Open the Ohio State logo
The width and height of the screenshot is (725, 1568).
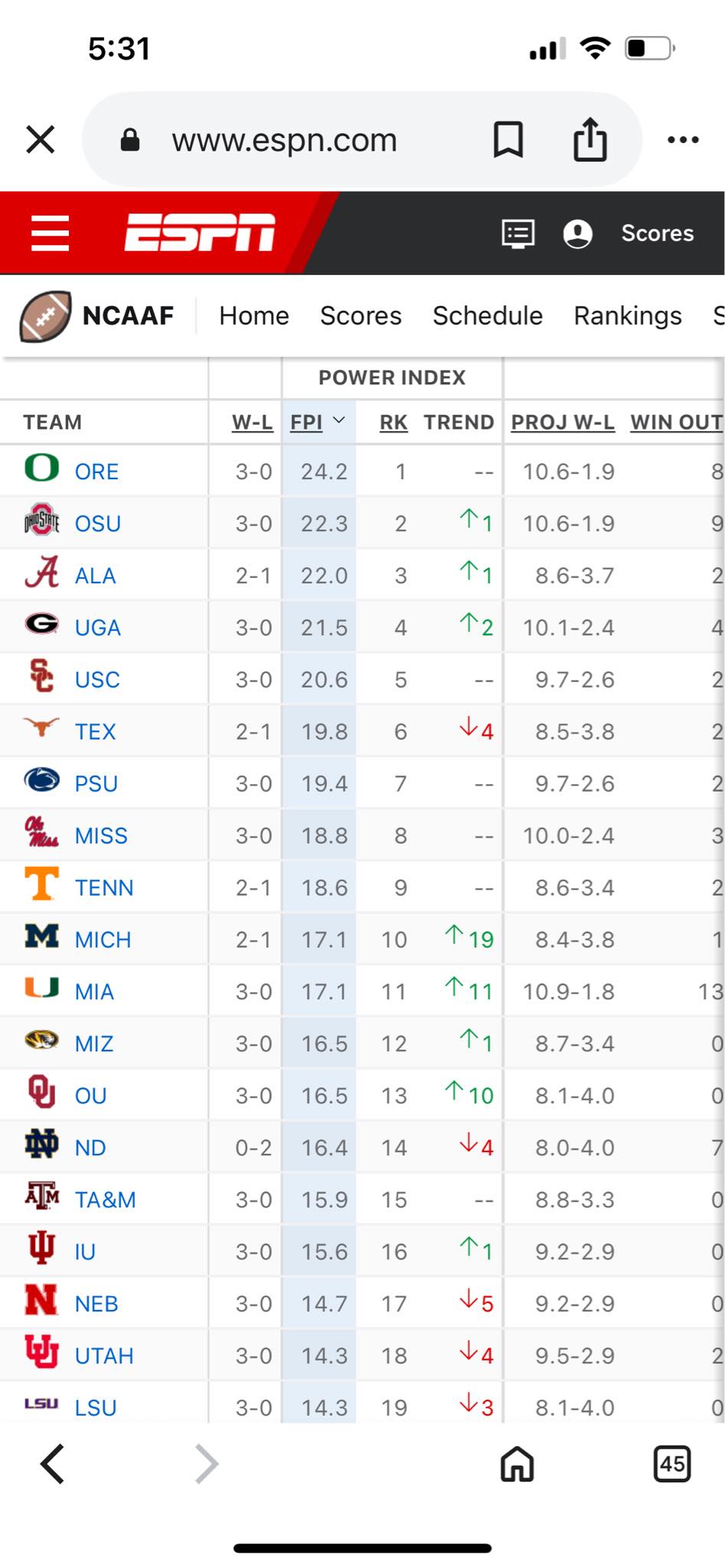click(41, 522)
